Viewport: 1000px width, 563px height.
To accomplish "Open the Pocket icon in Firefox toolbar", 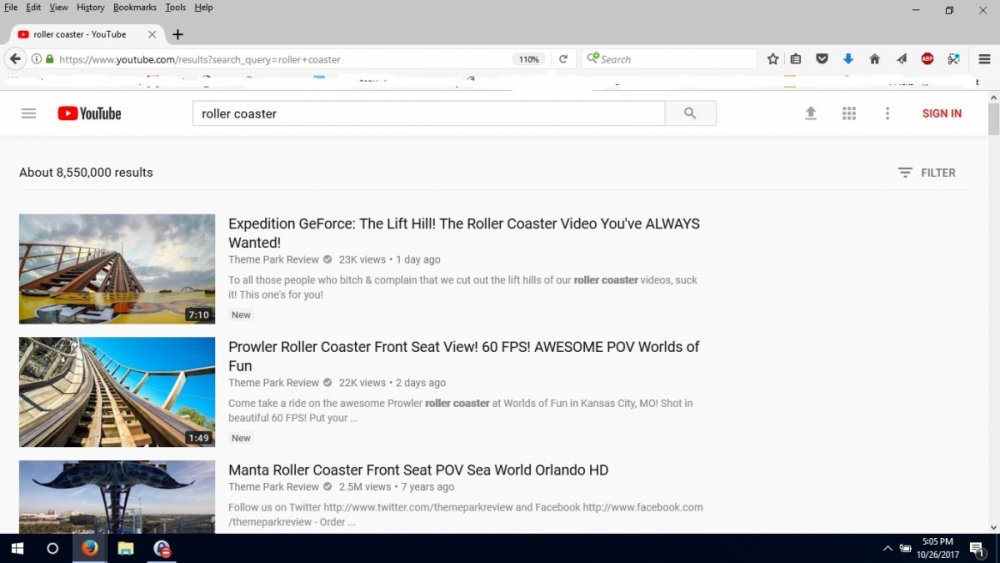I will click(822, 59).
